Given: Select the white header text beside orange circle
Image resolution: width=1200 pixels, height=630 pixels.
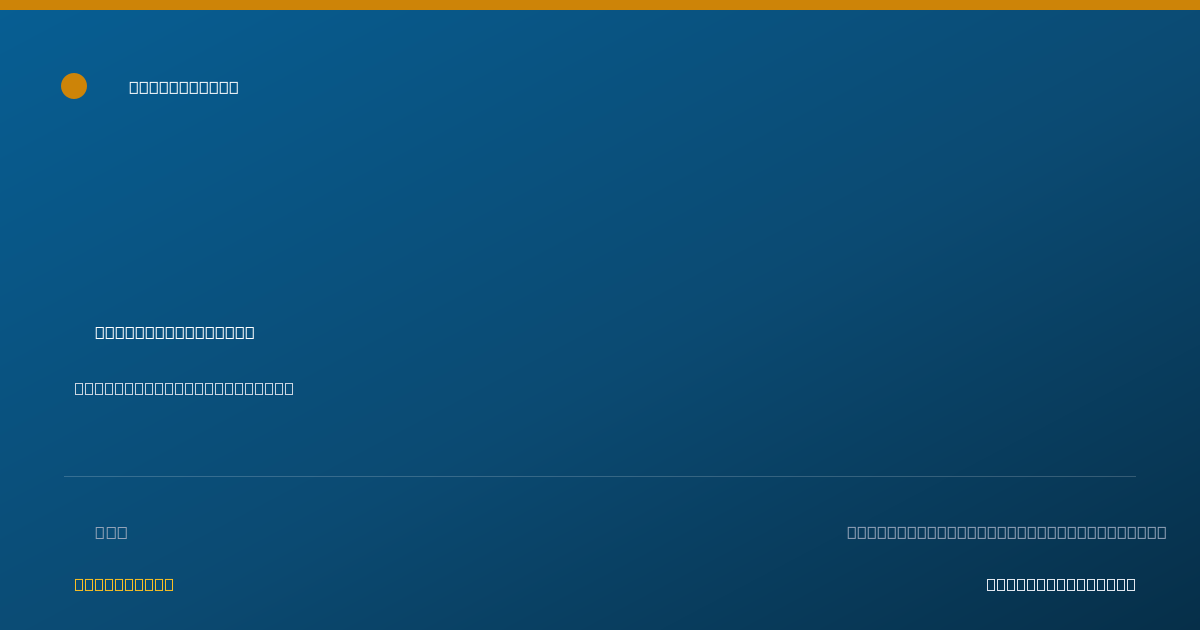Looking at the screenshot, I should (x=184, y=87).
